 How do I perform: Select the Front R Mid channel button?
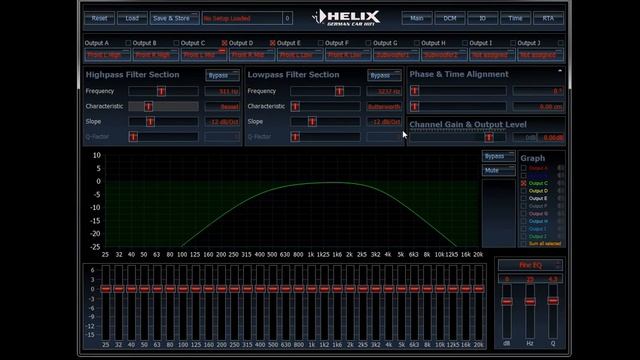point(252,55)
